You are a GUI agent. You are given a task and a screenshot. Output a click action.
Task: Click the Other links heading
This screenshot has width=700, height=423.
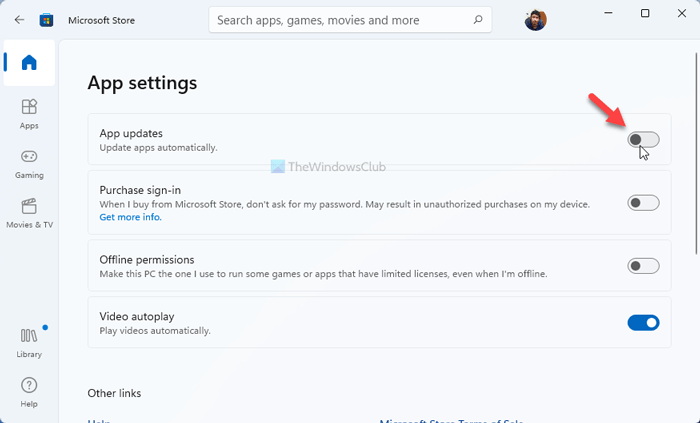click(114, 393)
